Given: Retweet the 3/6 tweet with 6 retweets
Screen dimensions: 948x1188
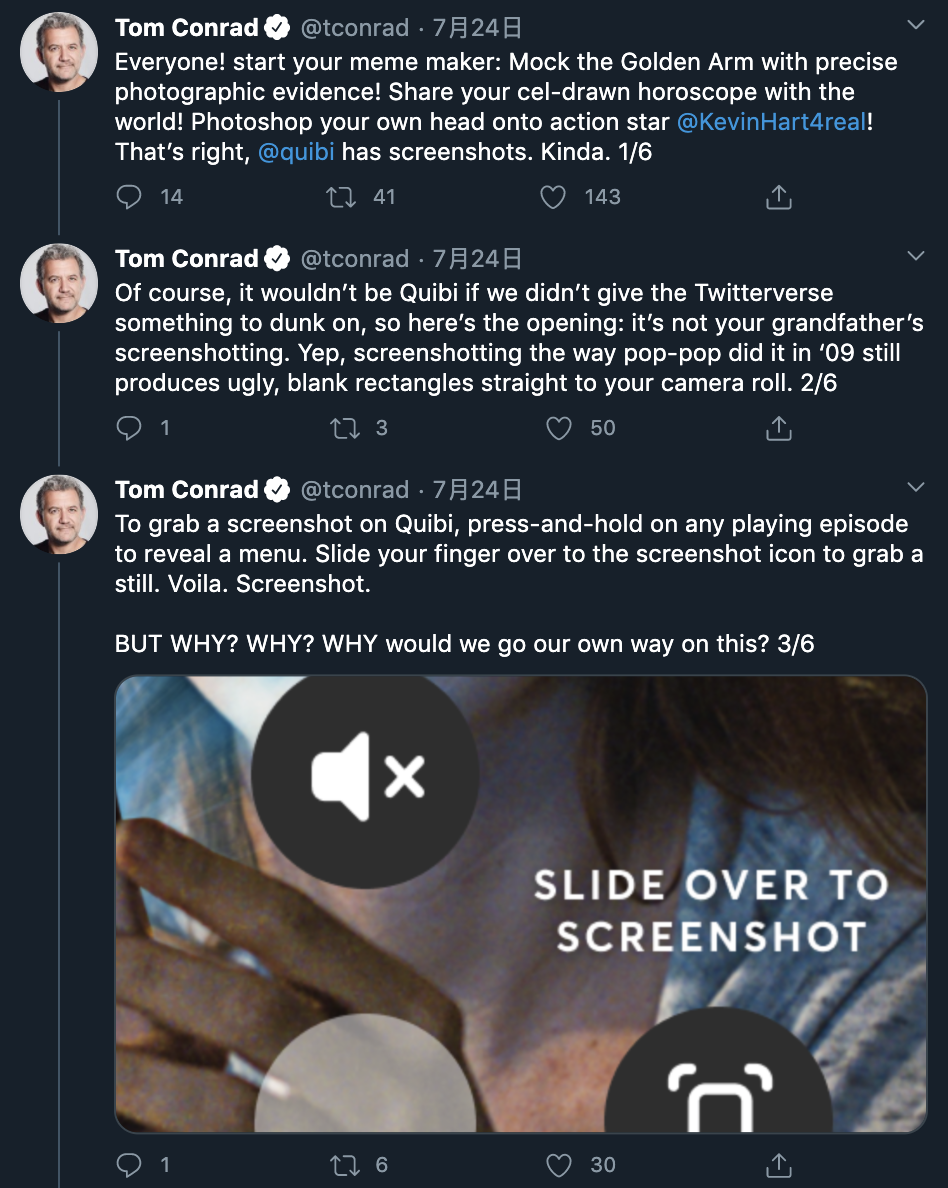Looking at the screenshot, I should pos(344,1165).
